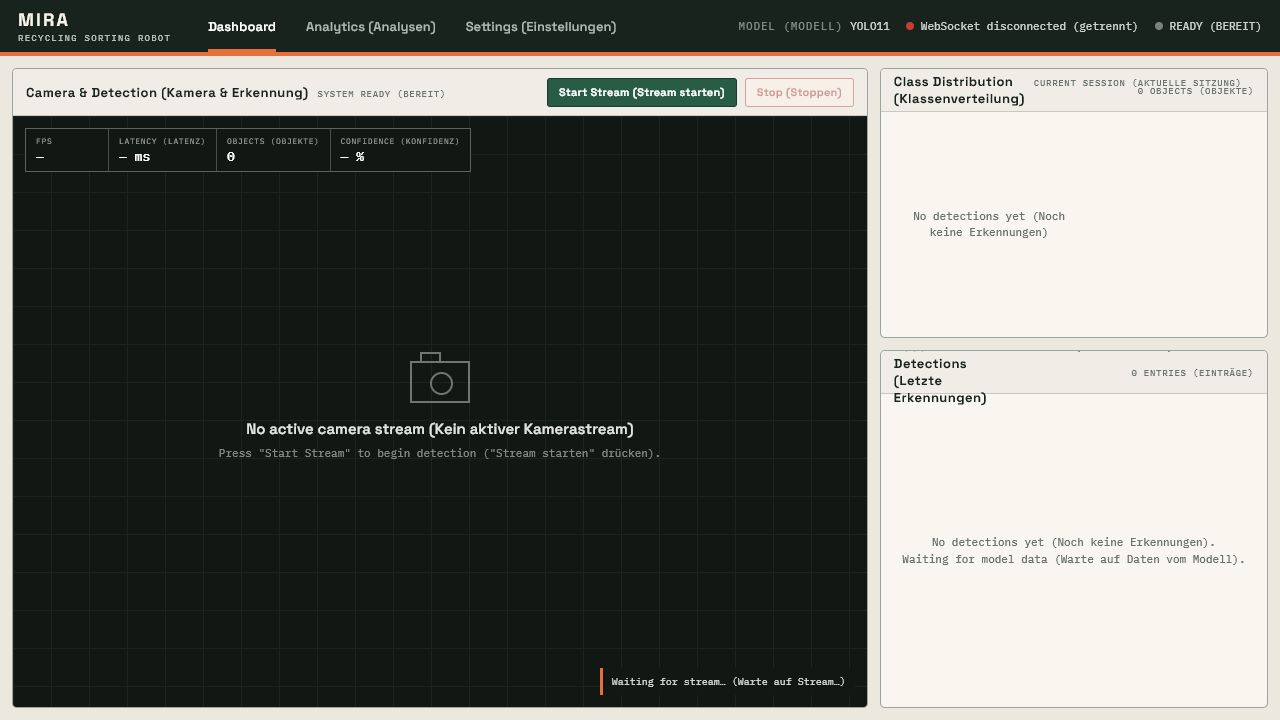Click the YOLO11 model name
The image size is (1280, 720).
[870, 26]
